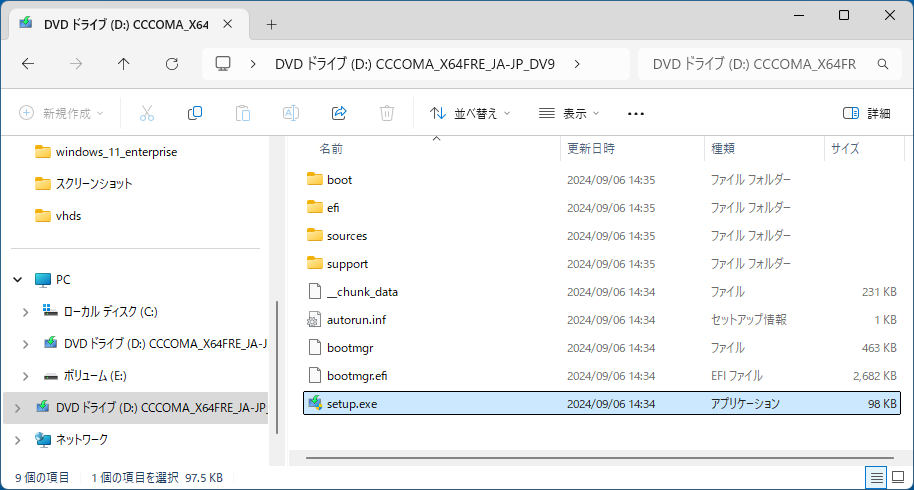Sort by 名前 column header
914x490 pixels.
331,149
